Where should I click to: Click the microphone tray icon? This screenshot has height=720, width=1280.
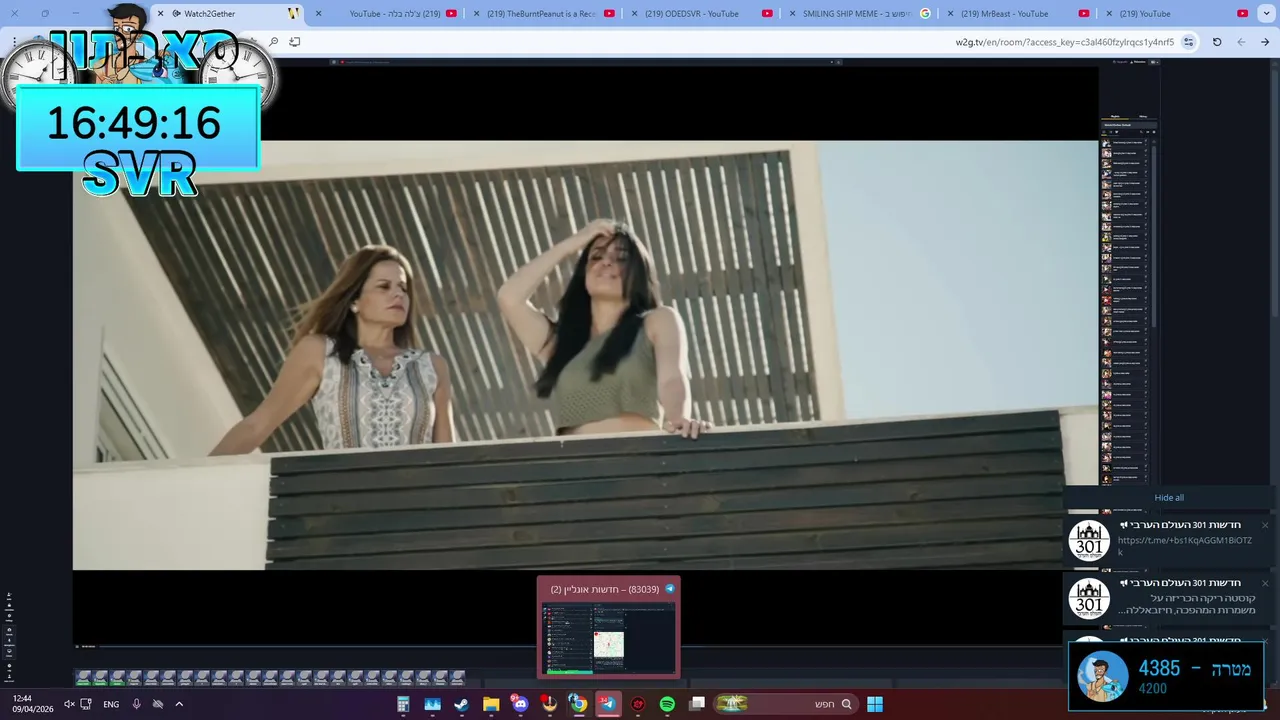coord(136,704)
